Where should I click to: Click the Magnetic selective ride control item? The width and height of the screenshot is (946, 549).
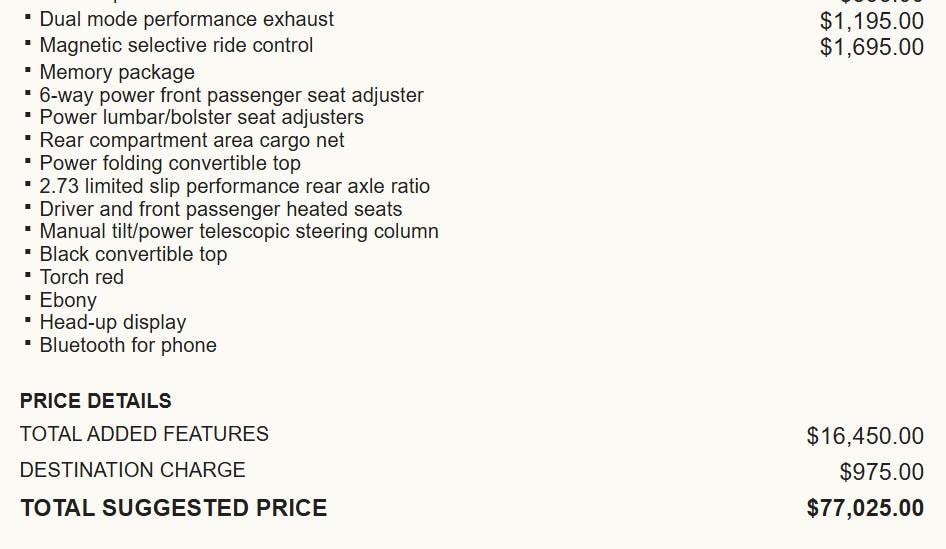[x=176, y=45]
